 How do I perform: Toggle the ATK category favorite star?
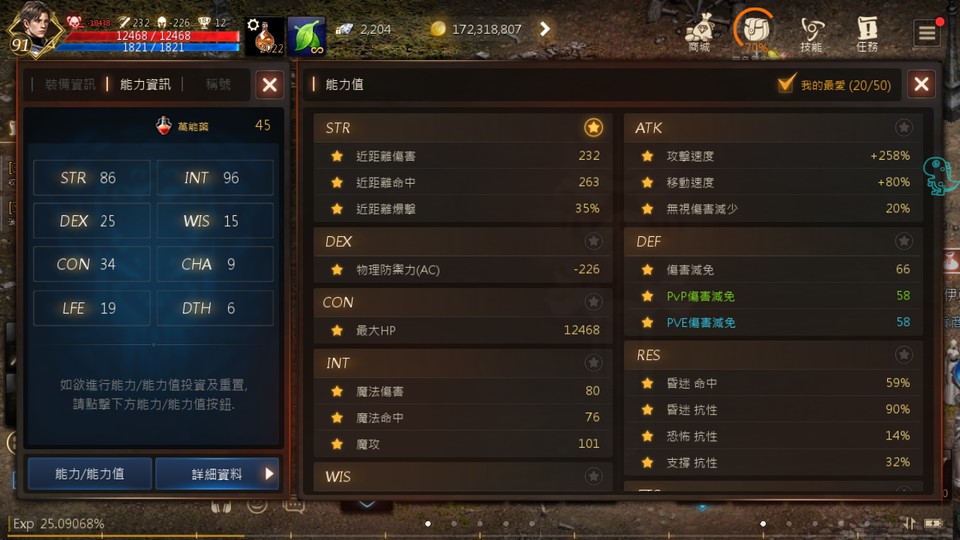pos(903,127)
